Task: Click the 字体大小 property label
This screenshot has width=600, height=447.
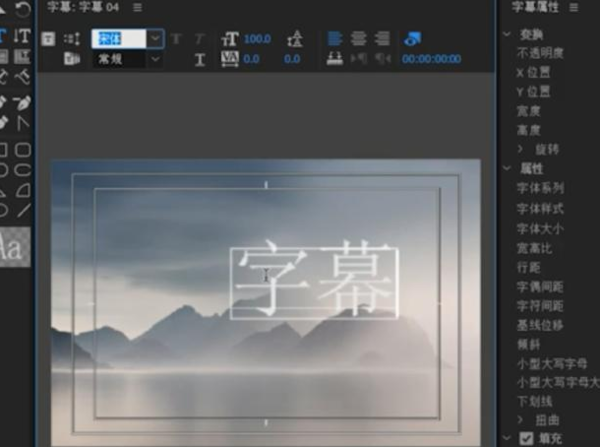Action: 540,229
